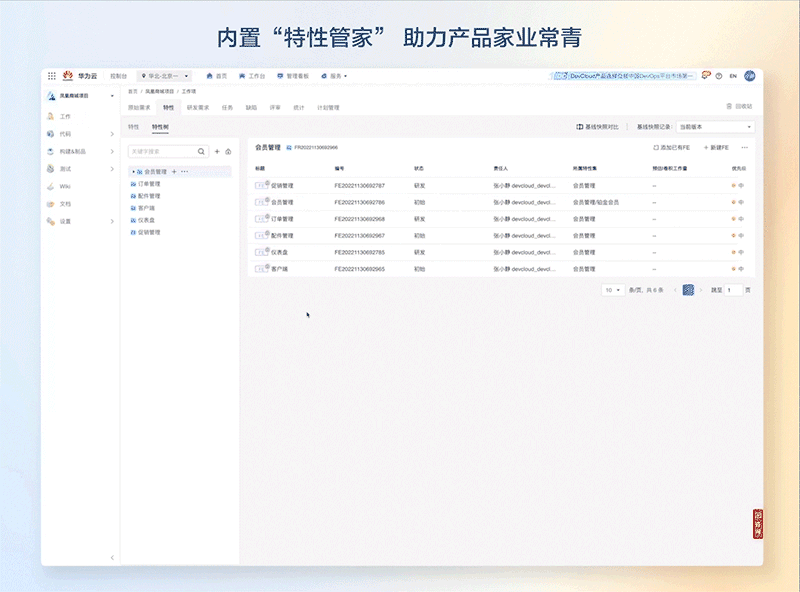Open the 缺陷 tab in the work item bar

(x=252, y=107)
